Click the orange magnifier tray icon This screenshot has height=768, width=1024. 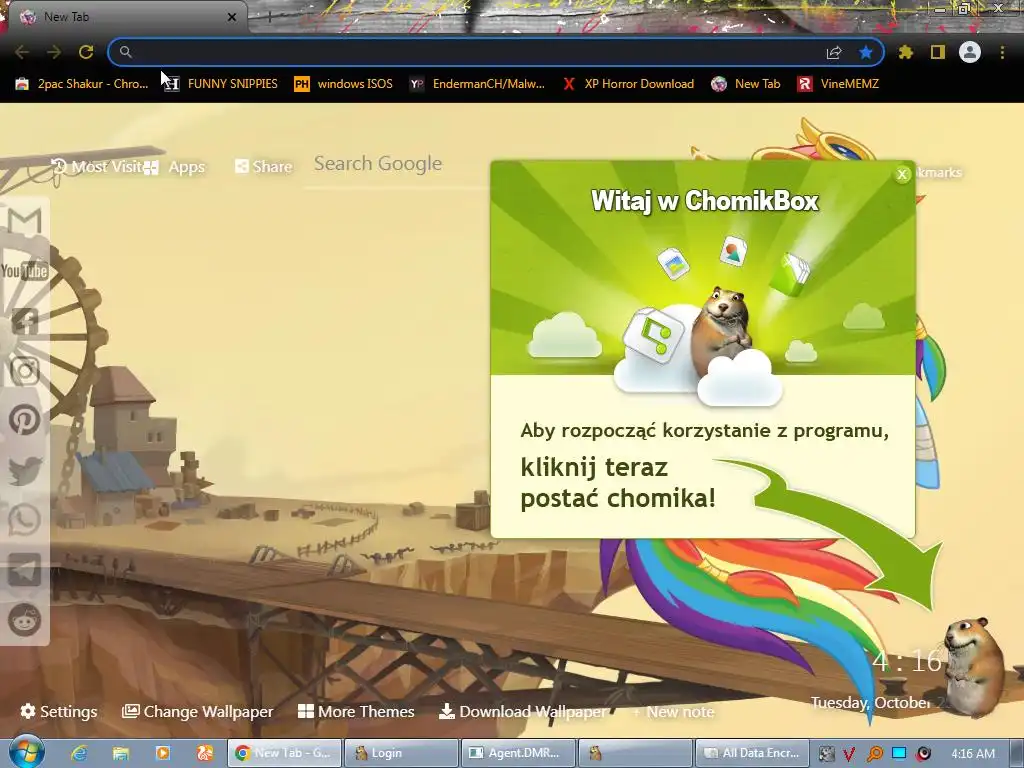pyautogui.click(x=874, y=754)
